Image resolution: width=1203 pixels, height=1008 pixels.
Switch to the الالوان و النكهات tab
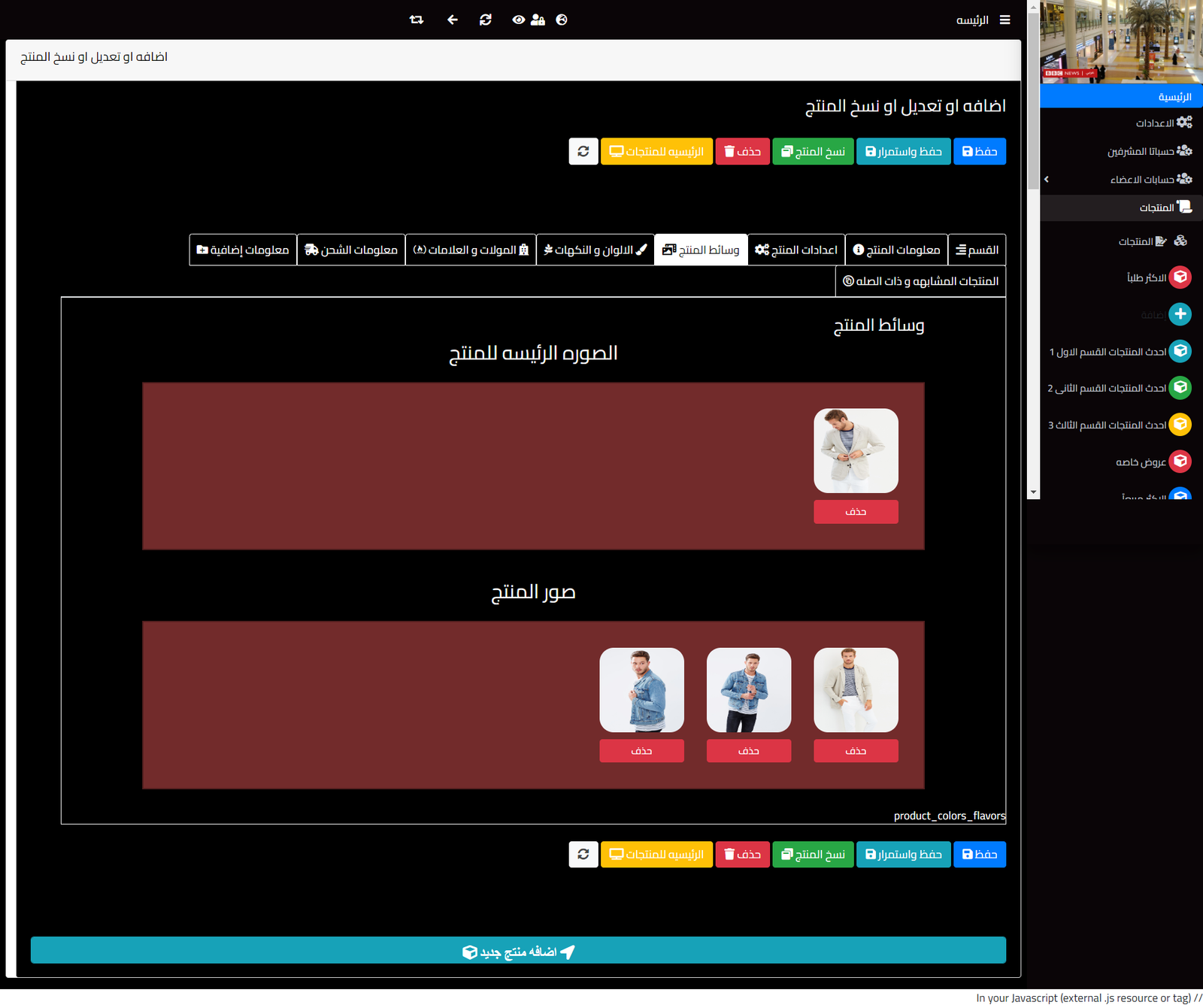pyautogui.click(x=595, y=250)
